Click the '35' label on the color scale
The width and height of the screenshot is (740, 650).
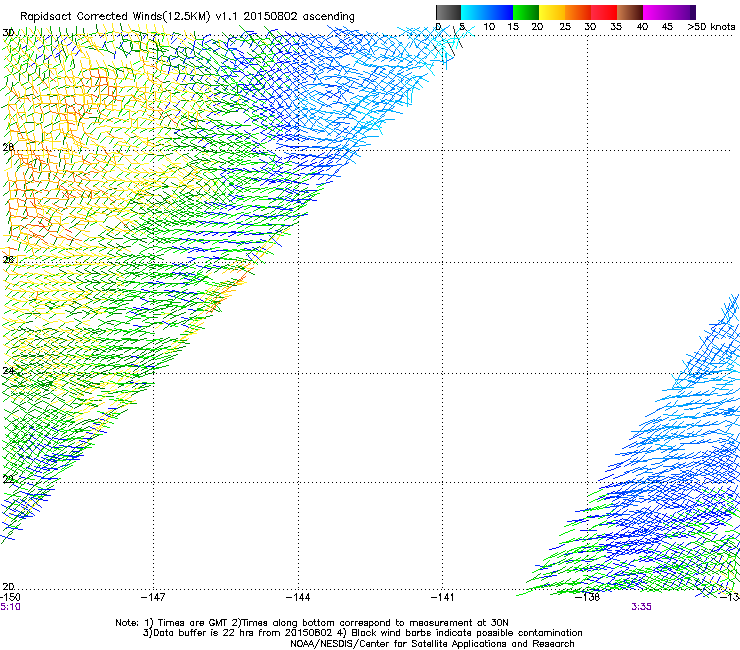[x=616, y=27]
